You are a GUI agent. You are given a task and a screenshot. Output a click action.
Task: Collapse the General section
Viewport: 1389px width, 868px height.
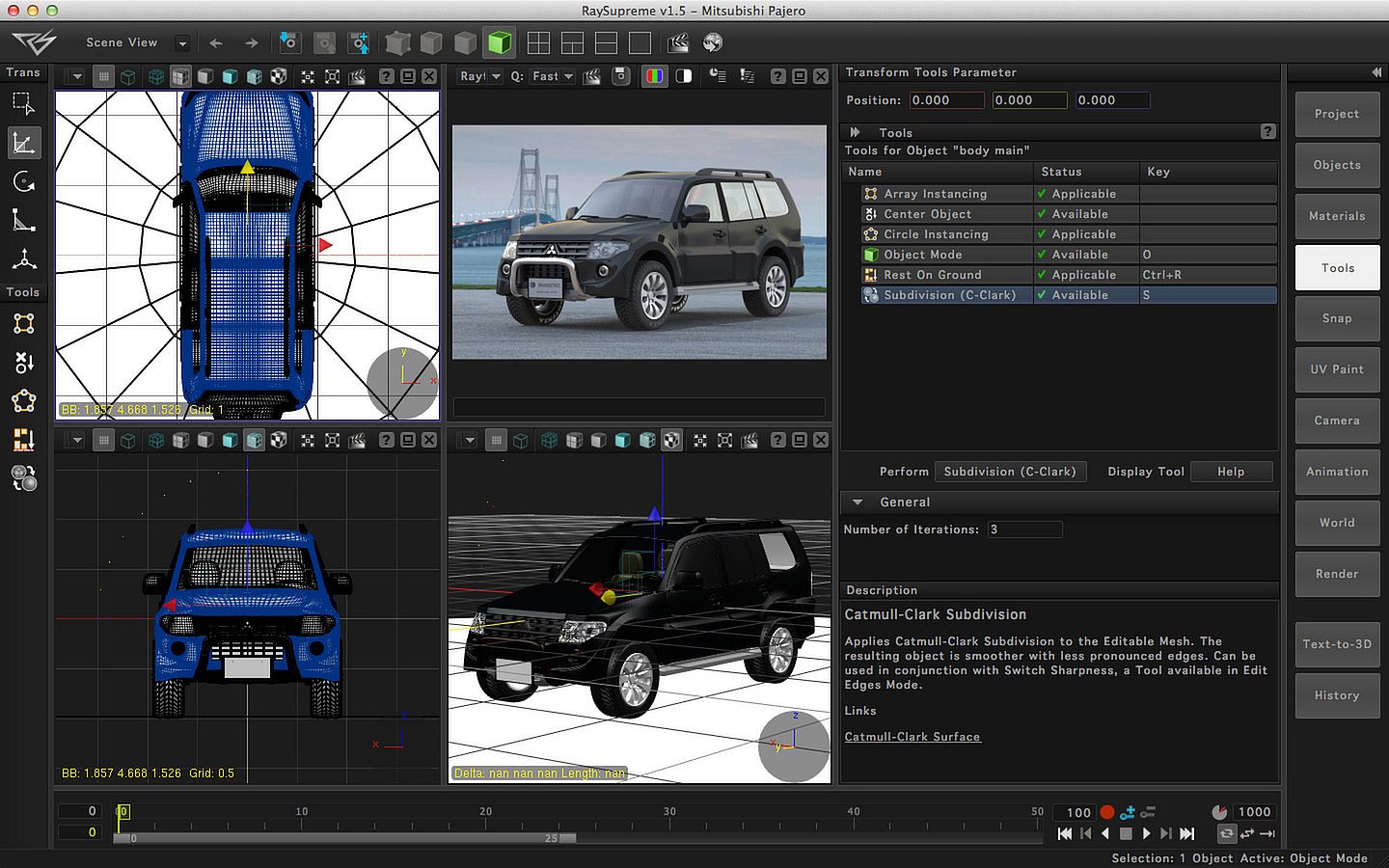pos(857,502)
